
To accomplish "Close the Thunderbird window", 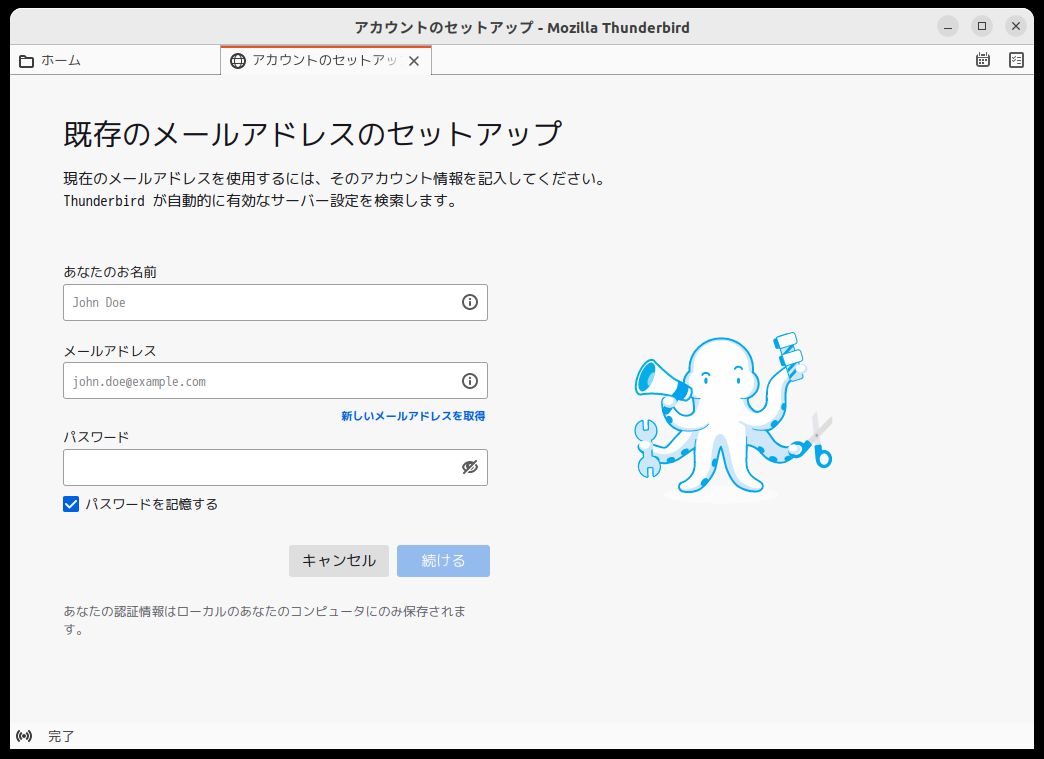I will (x=1015, y=27).
